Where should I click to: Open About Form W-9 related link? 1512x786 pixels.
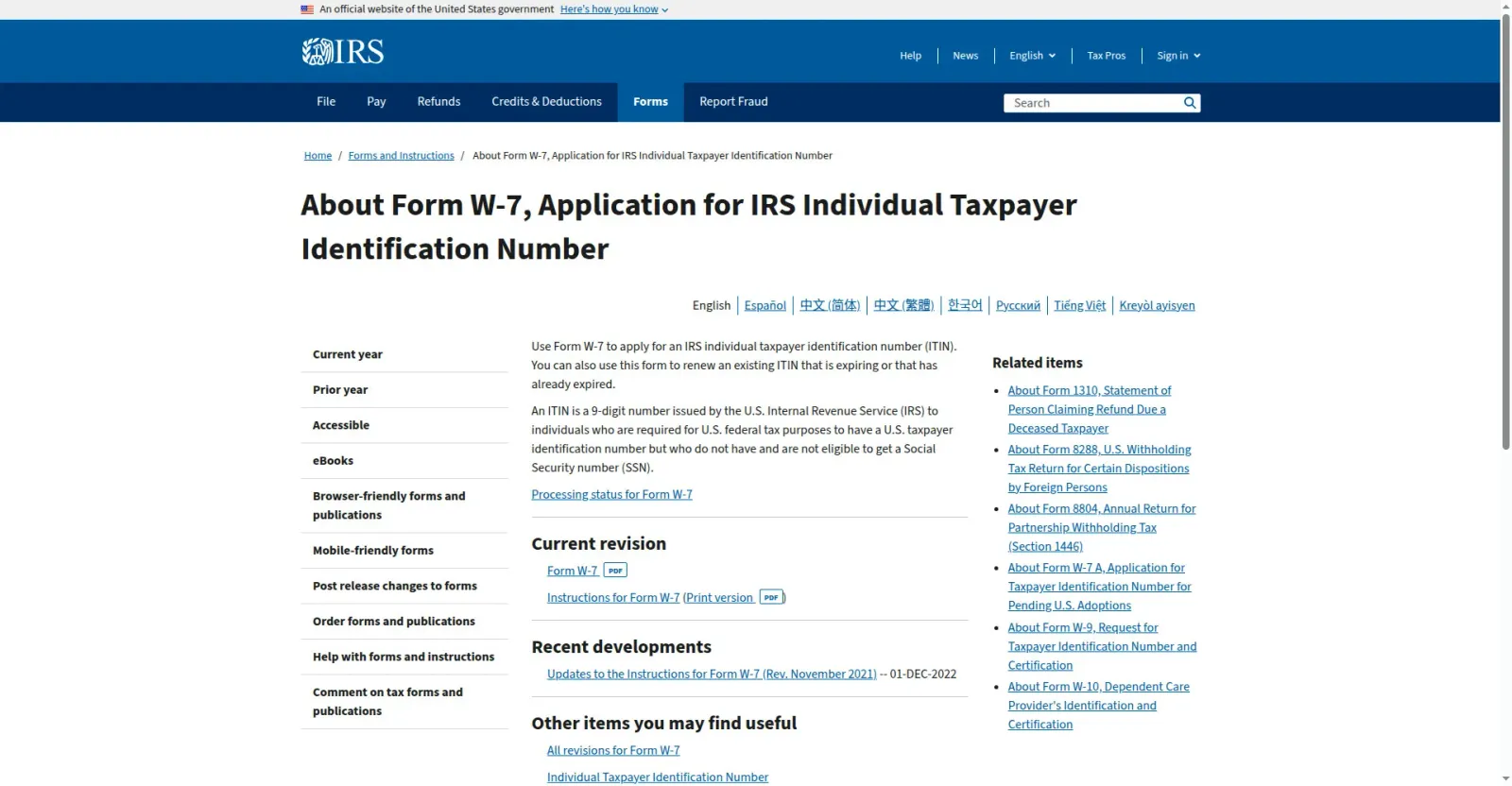click(1102, 646)
